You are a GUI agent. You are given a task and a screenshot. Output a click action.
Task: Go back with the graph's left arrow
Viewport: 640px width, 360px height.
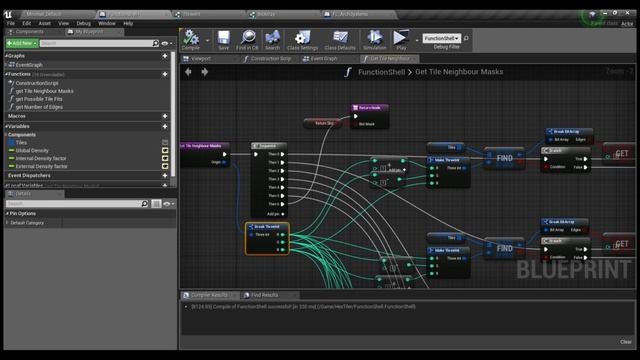[x=188, y=72]
